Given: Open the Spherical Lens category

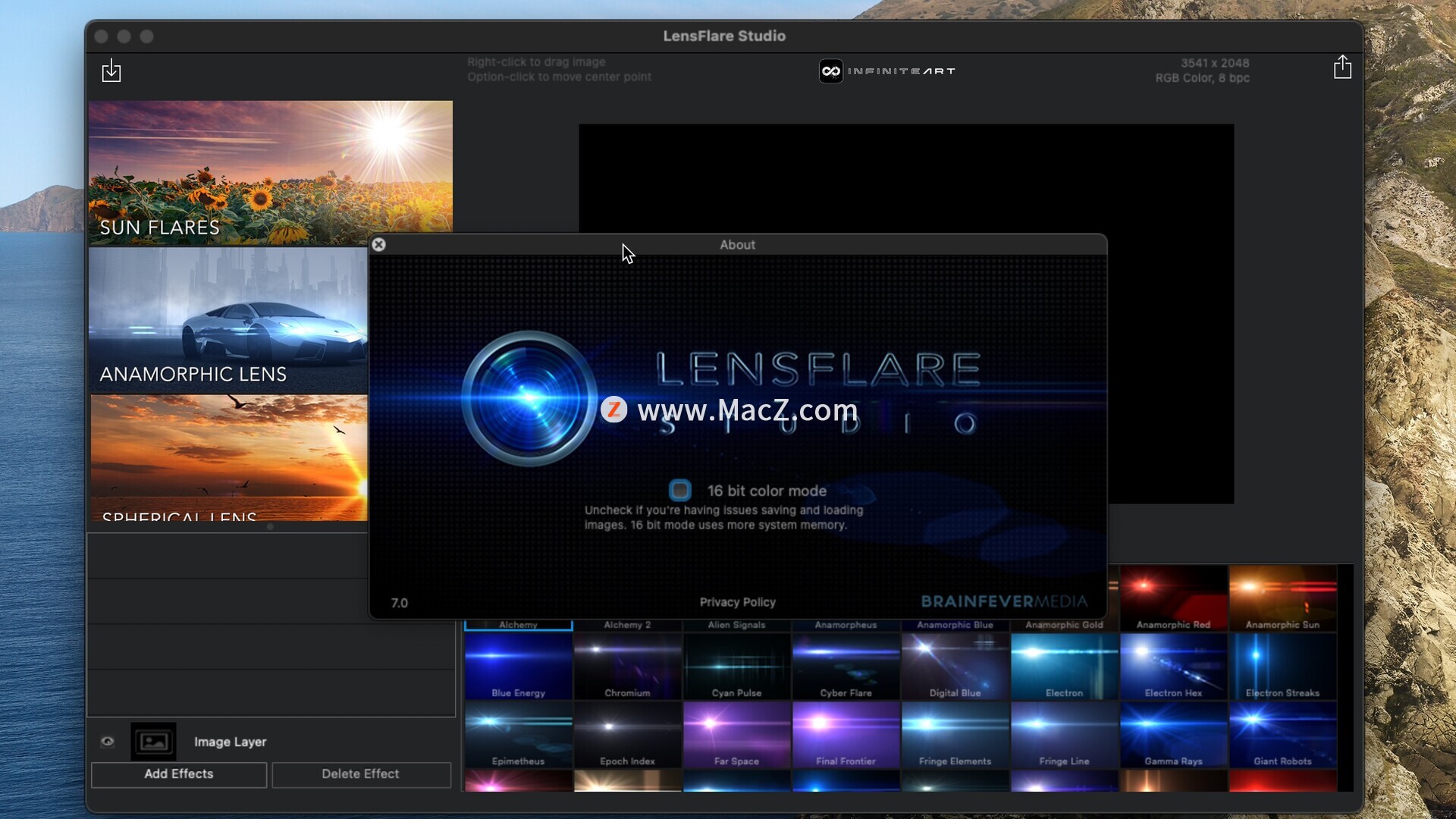Looking at the screenshot, I should point(228,457).
